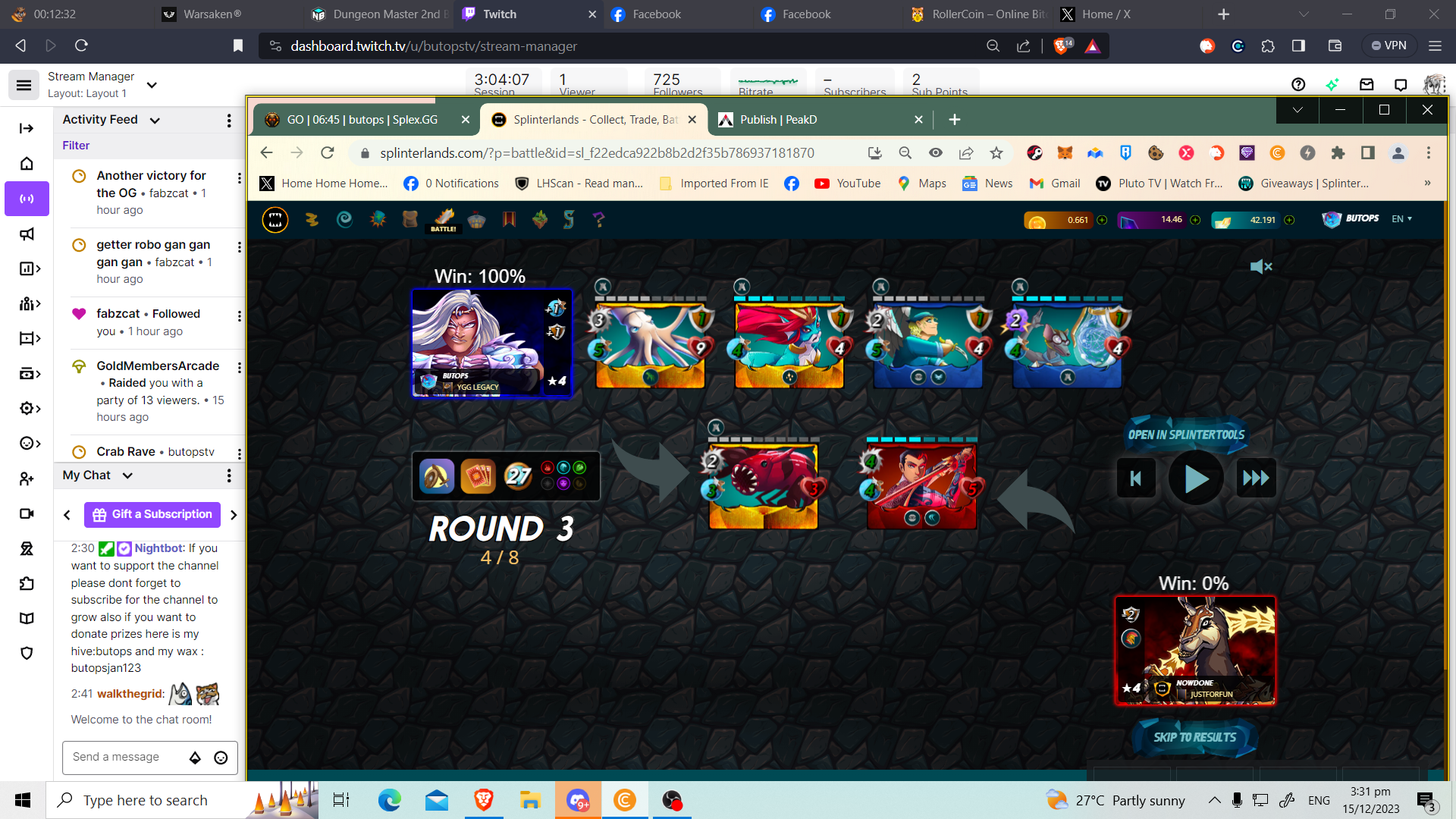Mute the Splinterlands battle sound

pos(1260,266)
